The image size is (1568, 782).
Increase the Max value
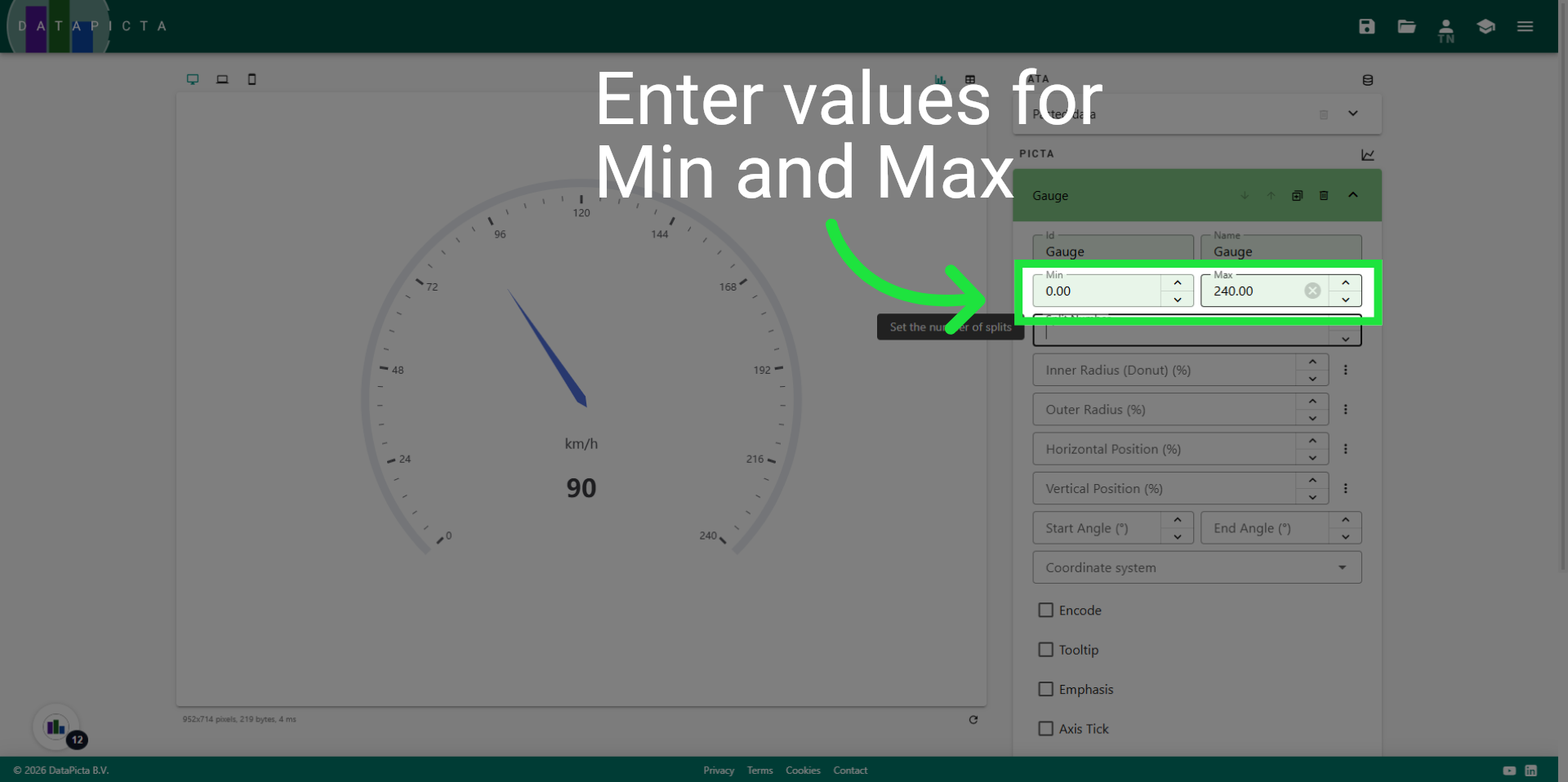(x=1345, y=282)
